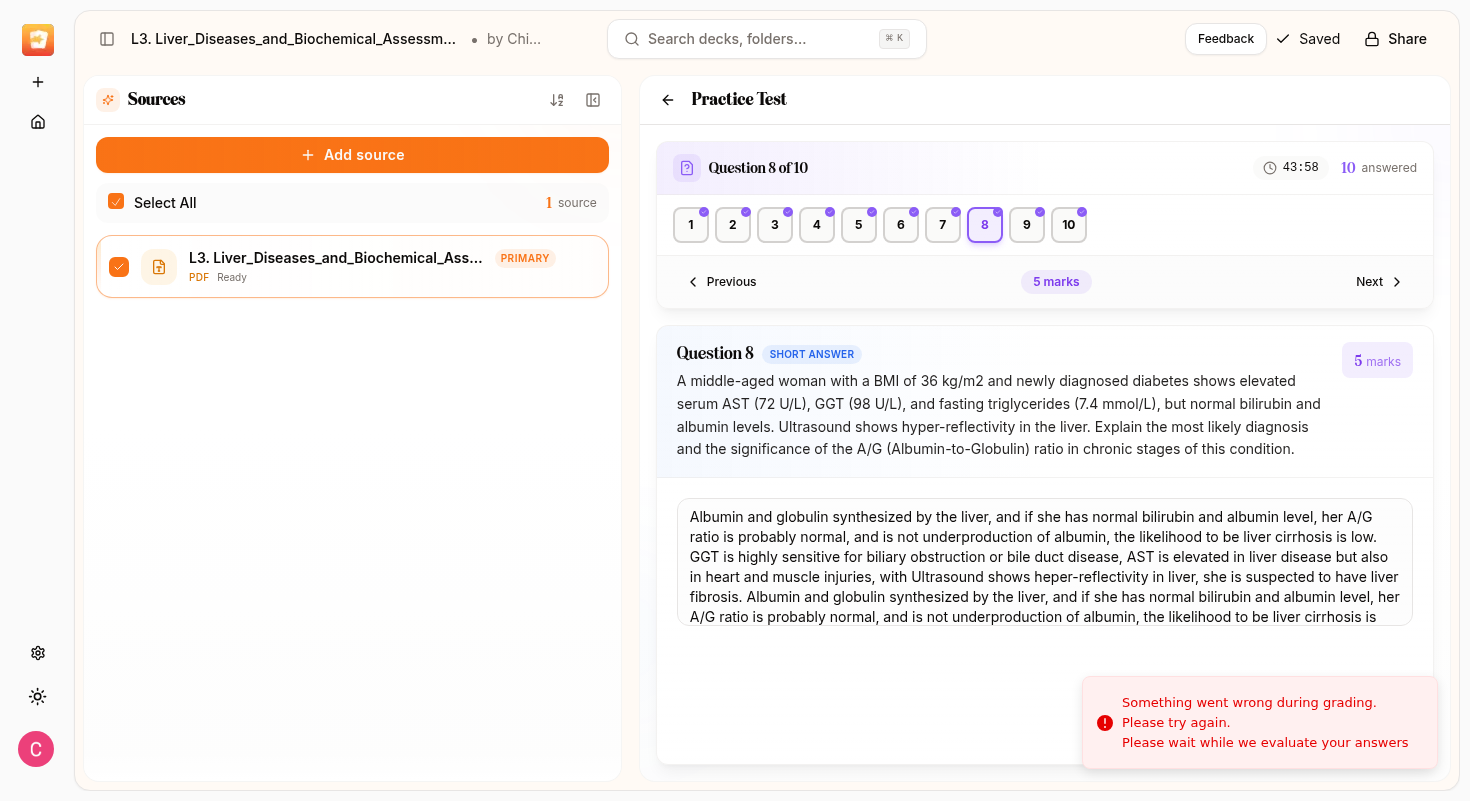Jump to question 9
Image resolution: width=1470 pixels, height=801 pixels.
pos(1026,225)
